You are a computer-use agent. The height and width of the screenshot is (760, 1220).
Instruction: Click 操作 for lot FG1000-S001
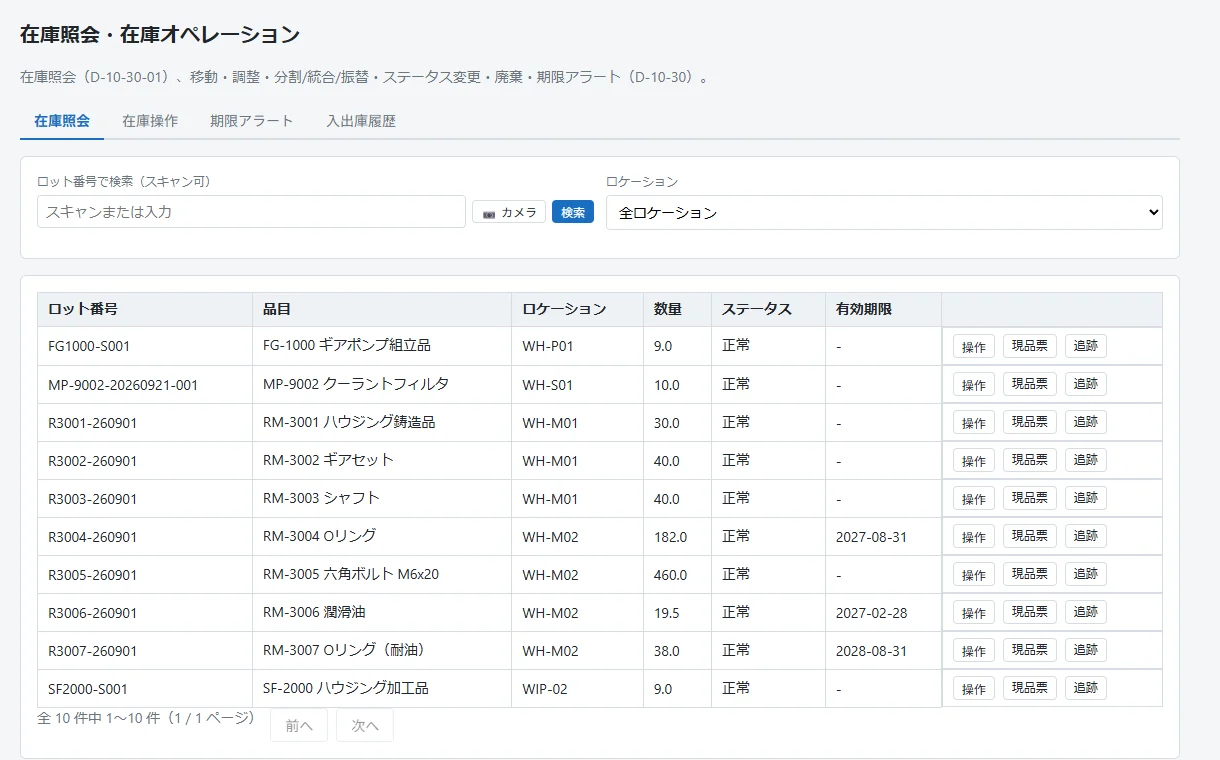click(974, 347)
